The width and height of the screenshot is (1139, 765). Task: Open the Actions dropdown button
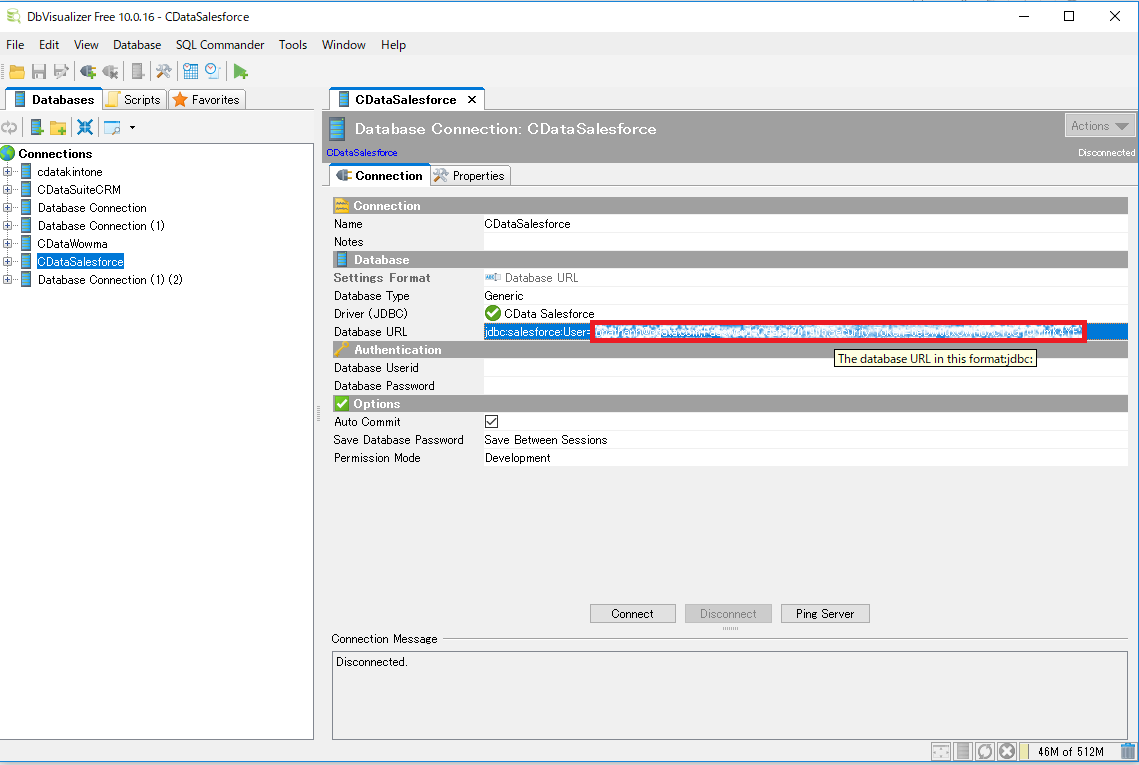point(1099,126)
